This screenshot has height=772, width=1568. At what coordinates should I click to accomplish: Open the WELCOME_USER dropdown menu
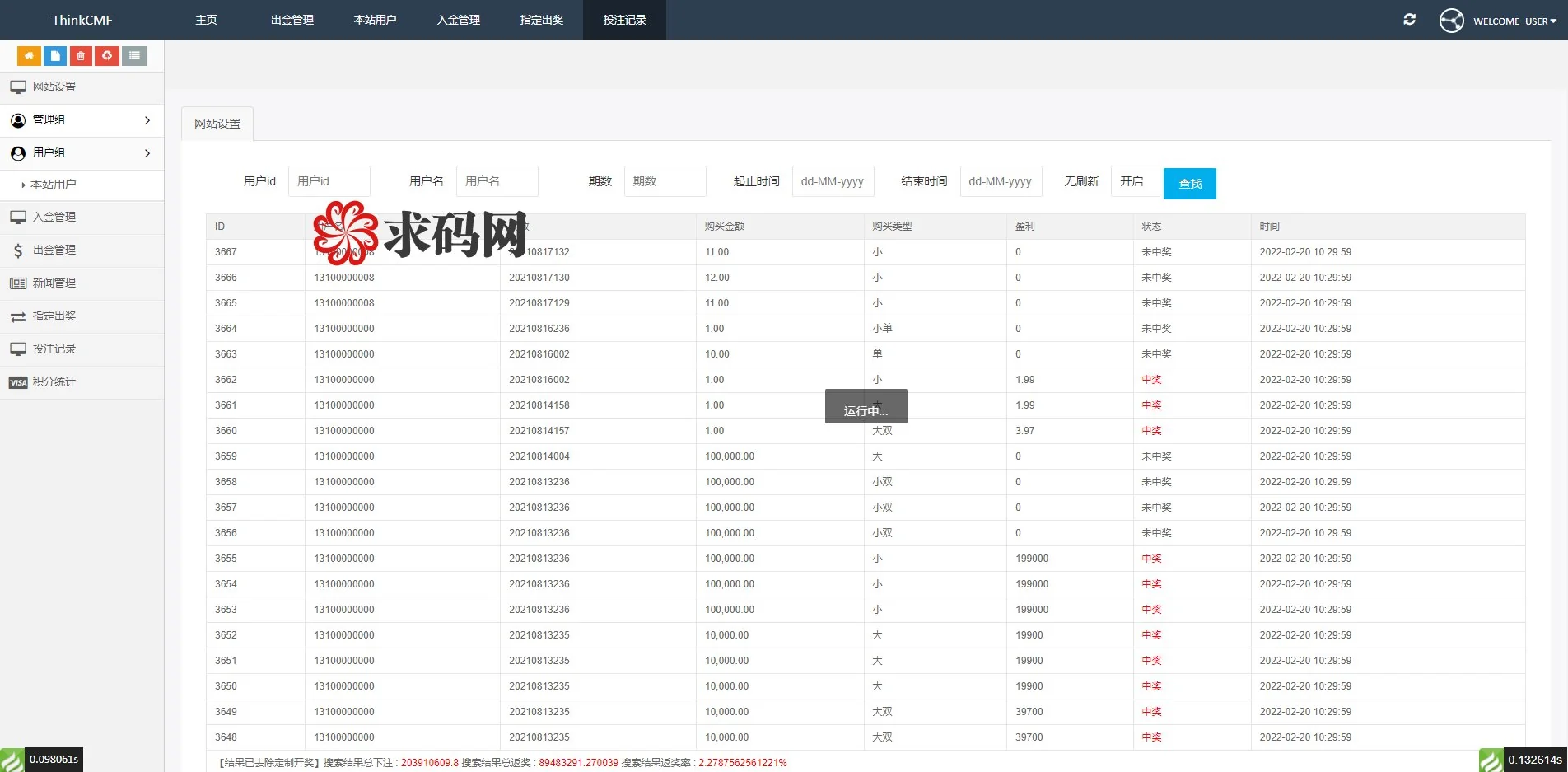[x=1514, y=21]
